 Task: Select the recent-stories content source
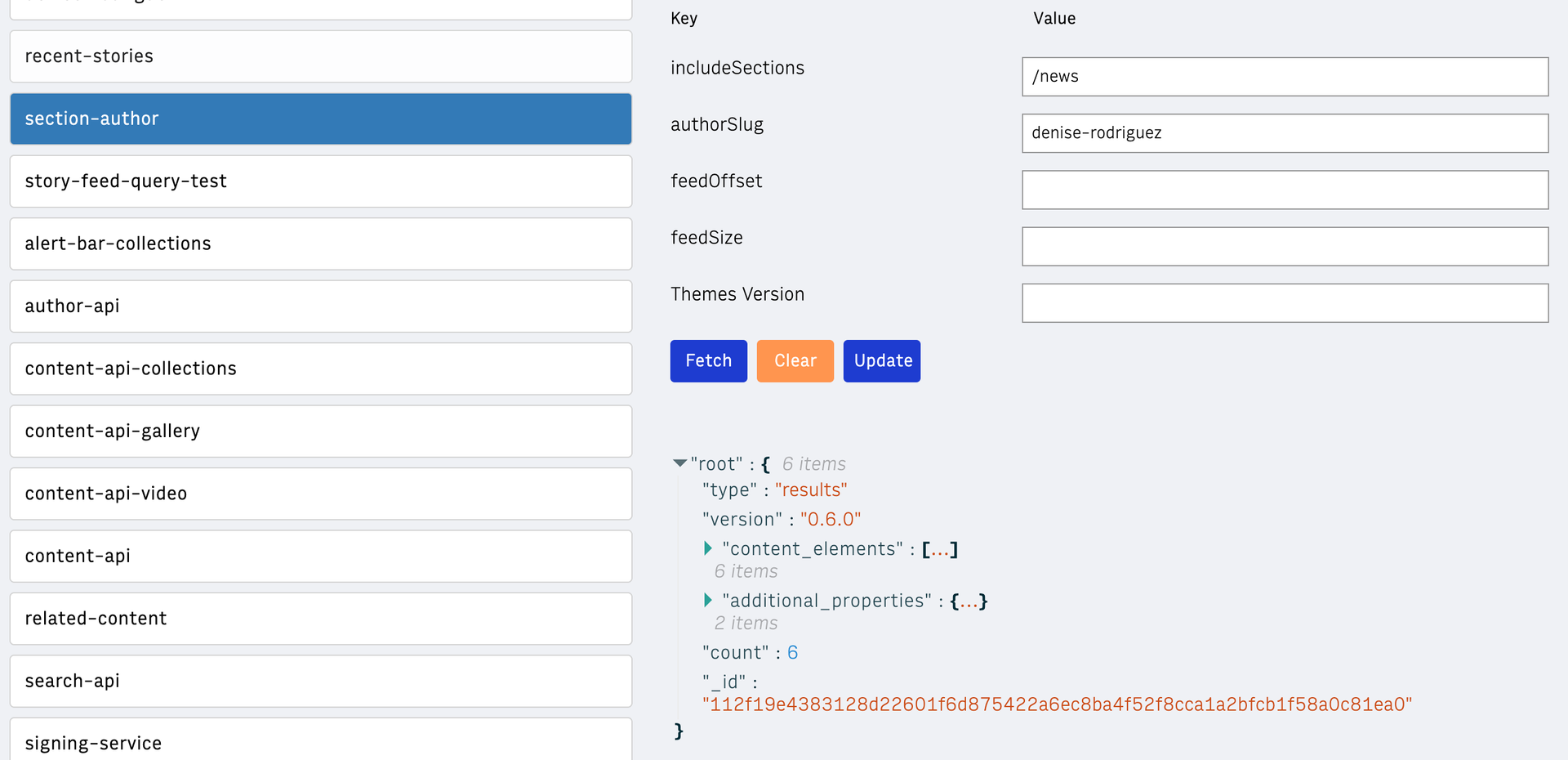click(321, 56)
